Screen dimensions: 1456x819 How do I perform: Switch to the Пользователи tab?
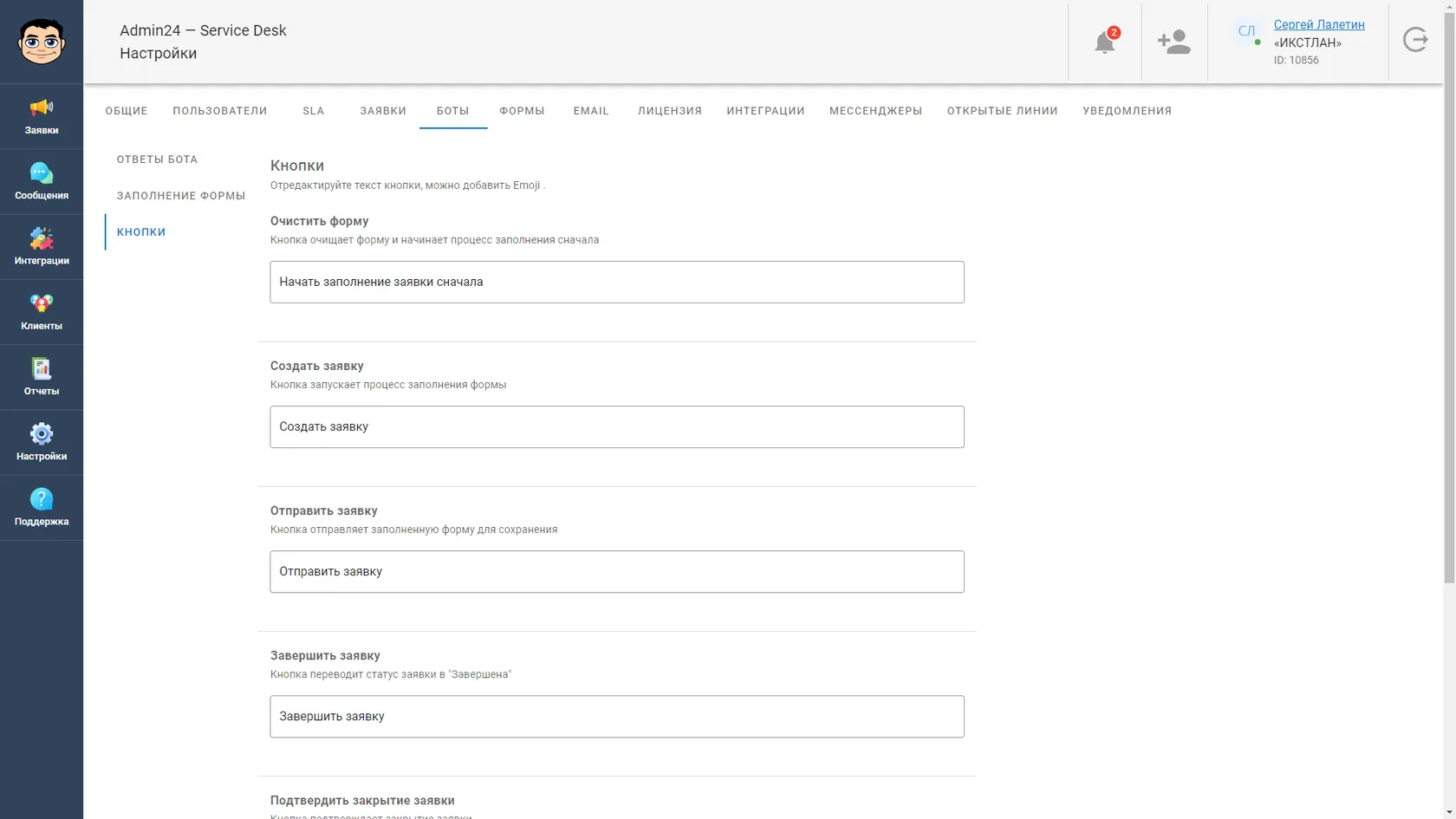pyautogui.click(x=220, y=111)
